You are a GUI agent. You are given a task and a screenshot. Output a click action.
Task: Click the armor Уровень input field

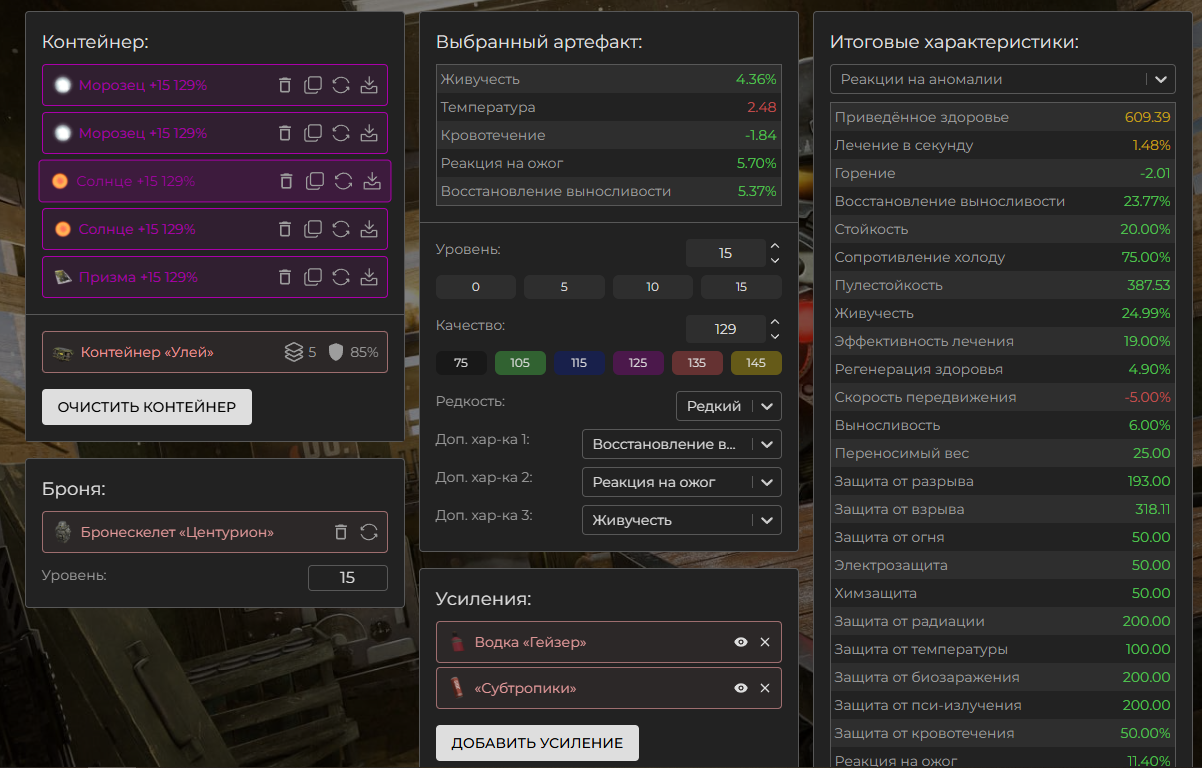click(347, 578)
